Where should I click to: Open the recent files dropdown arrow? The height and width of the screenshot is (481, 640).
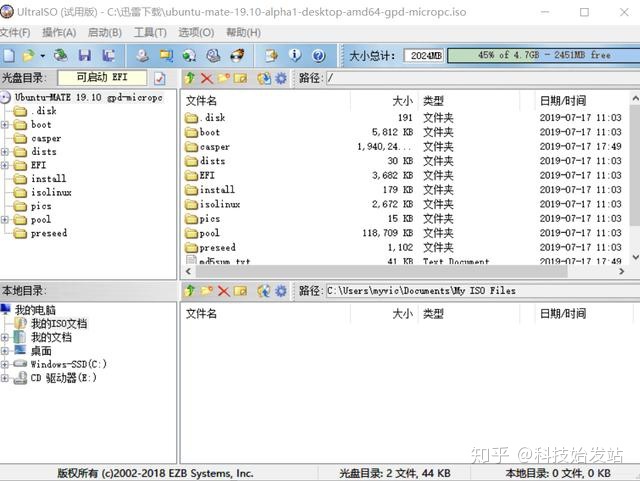(42, 56)
